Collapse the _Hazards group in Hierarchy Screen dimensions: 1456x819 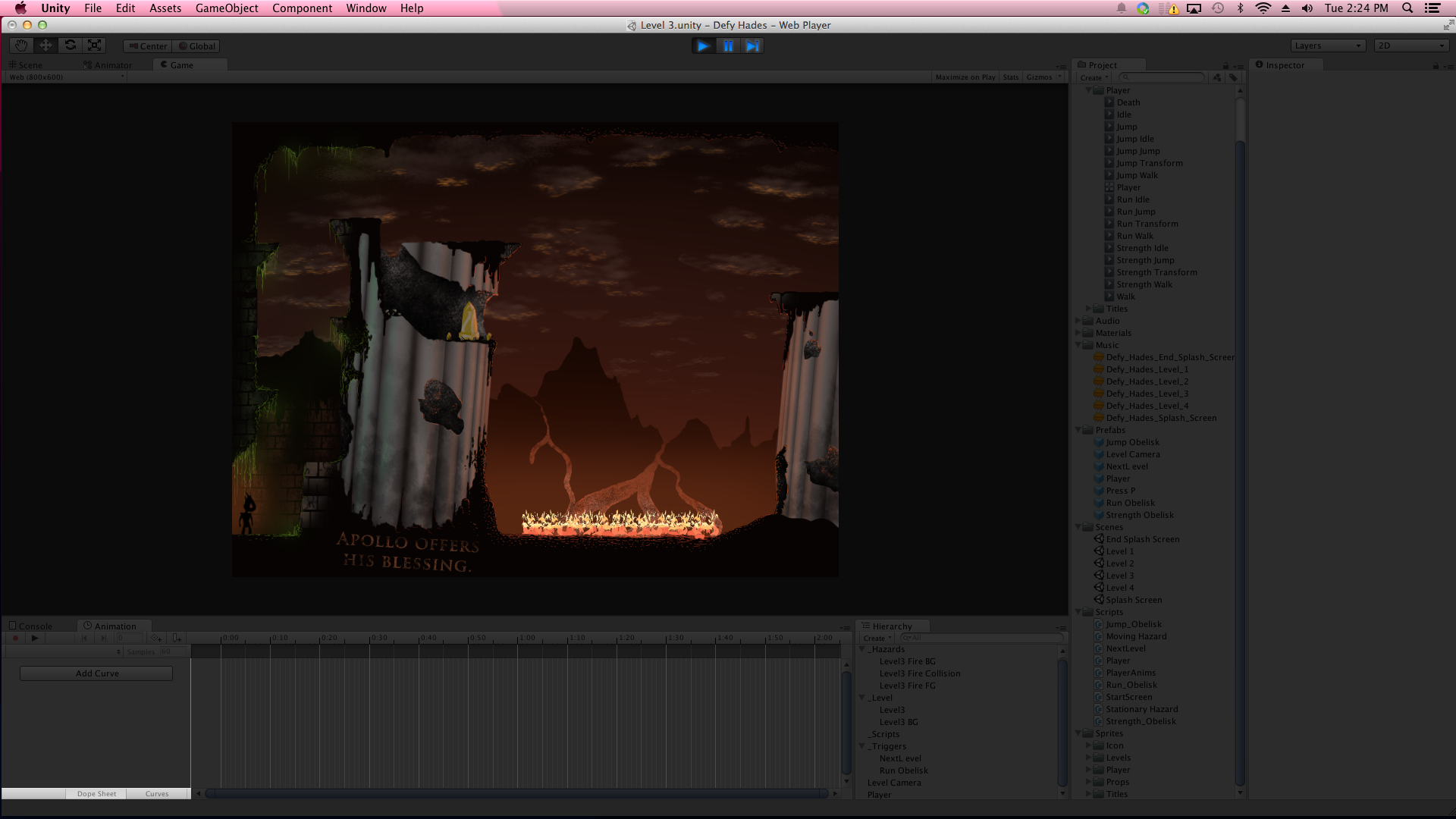point(862,649)
